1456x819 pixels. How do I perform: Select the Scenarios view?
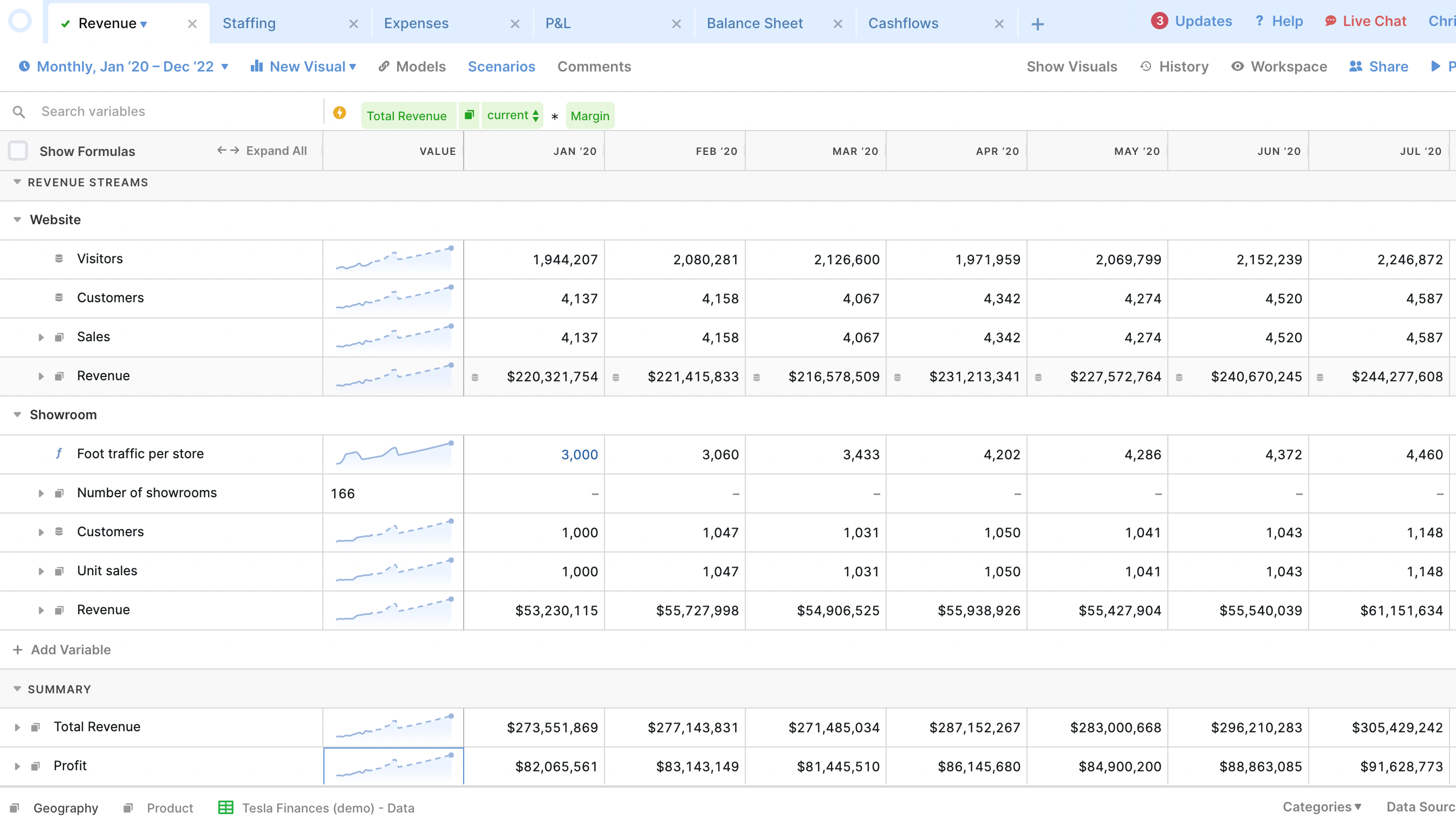502,66
